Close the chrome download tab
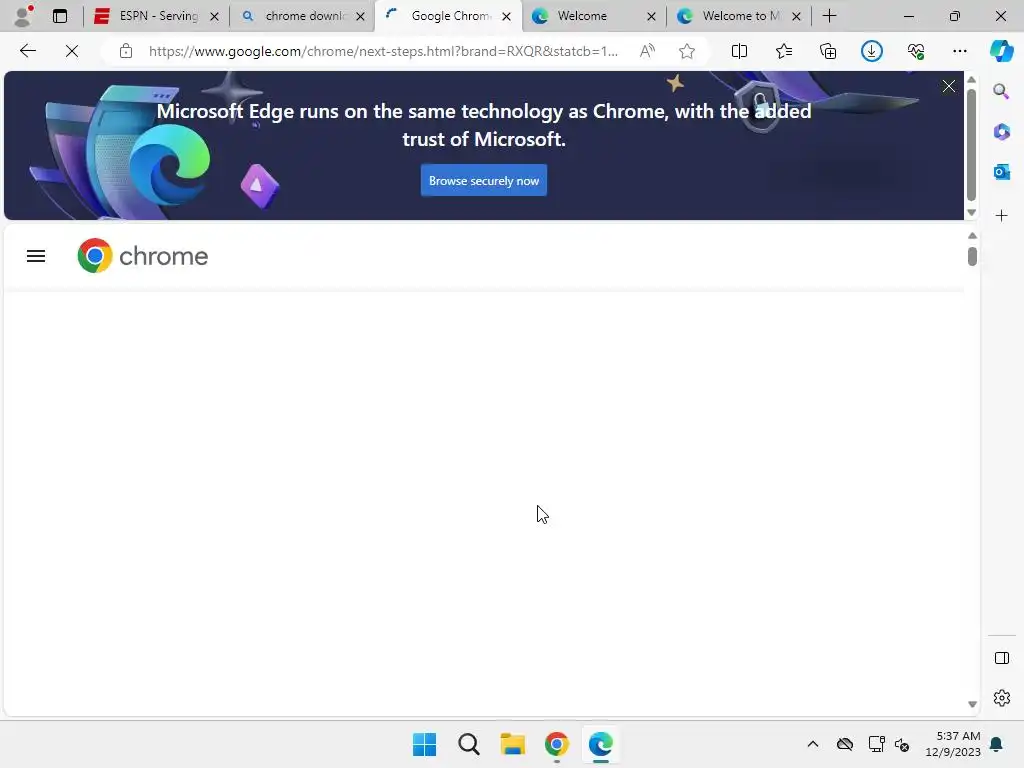 [360, 16]
